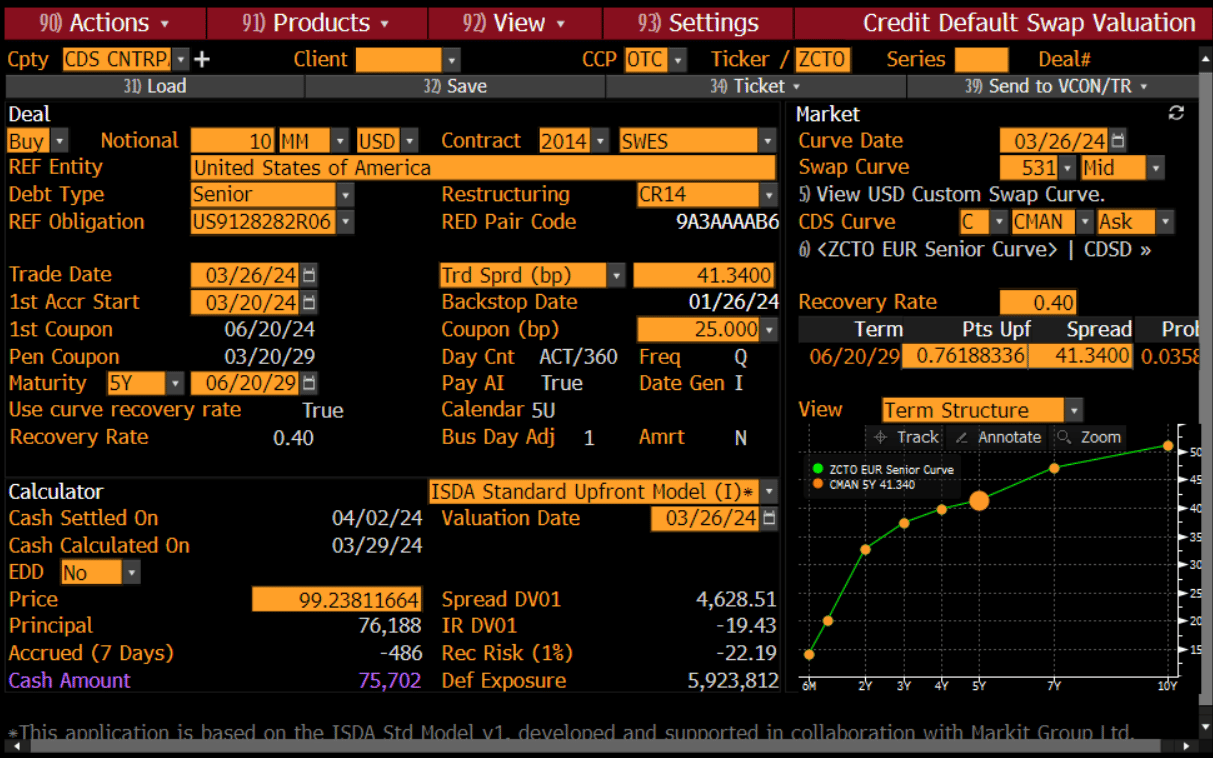Open the Swap Curve Mid dropdown
1213x758 pixels.
tap(1156, 168)
